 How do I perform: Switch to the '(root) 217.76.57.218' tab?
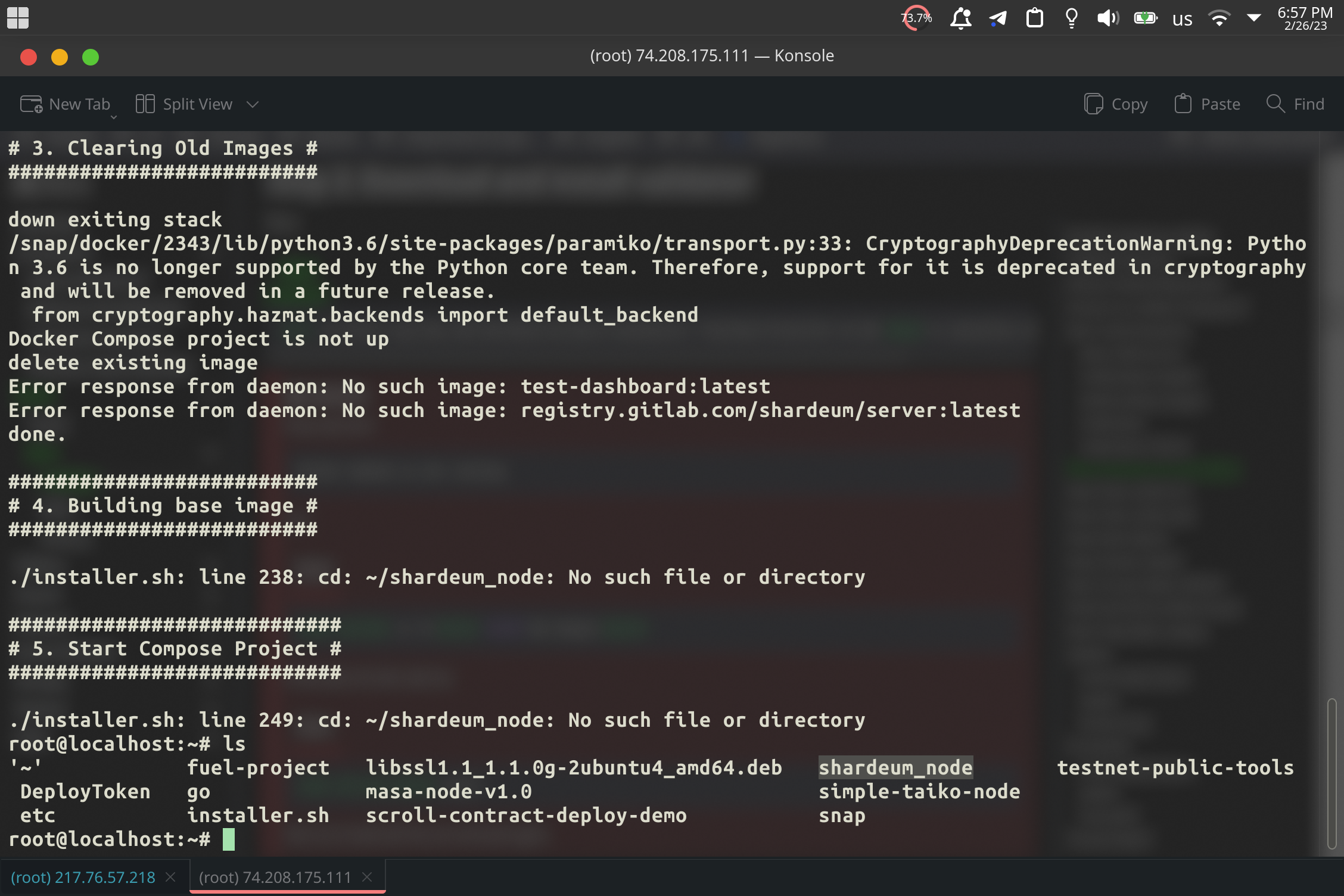(83, 876)
